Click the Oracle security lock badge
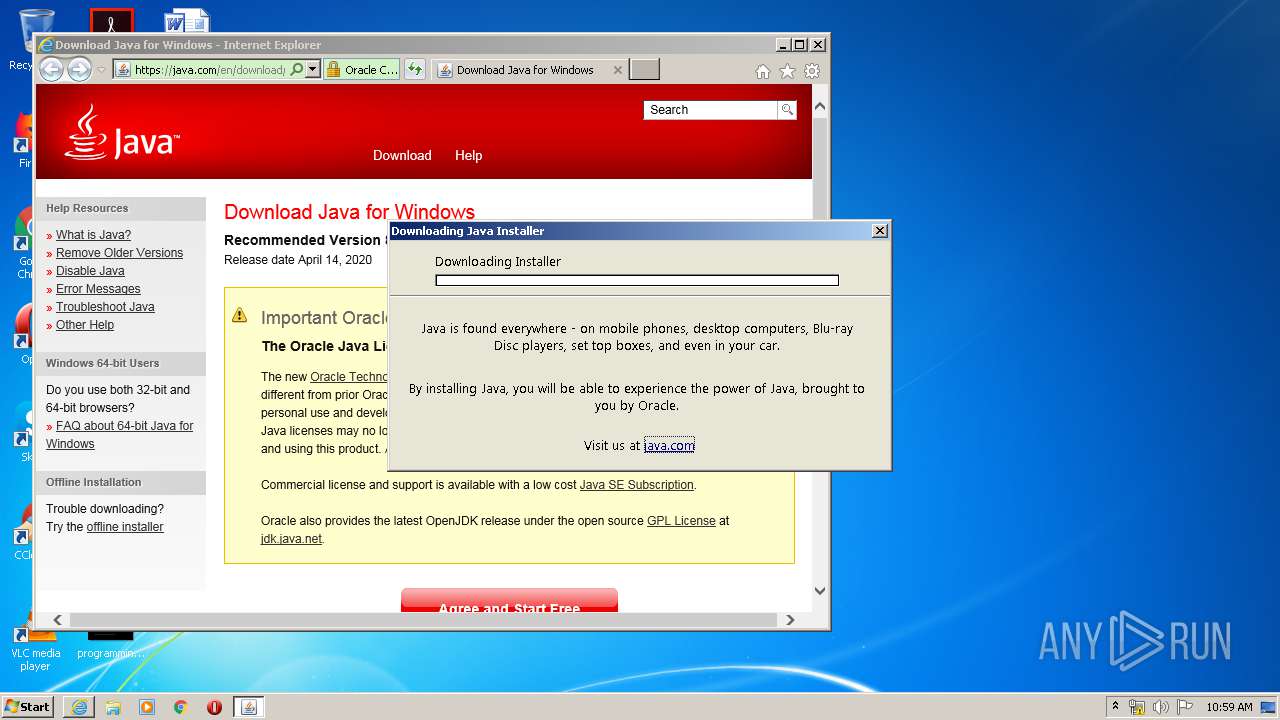The image size is (1280, 720). 361,70
